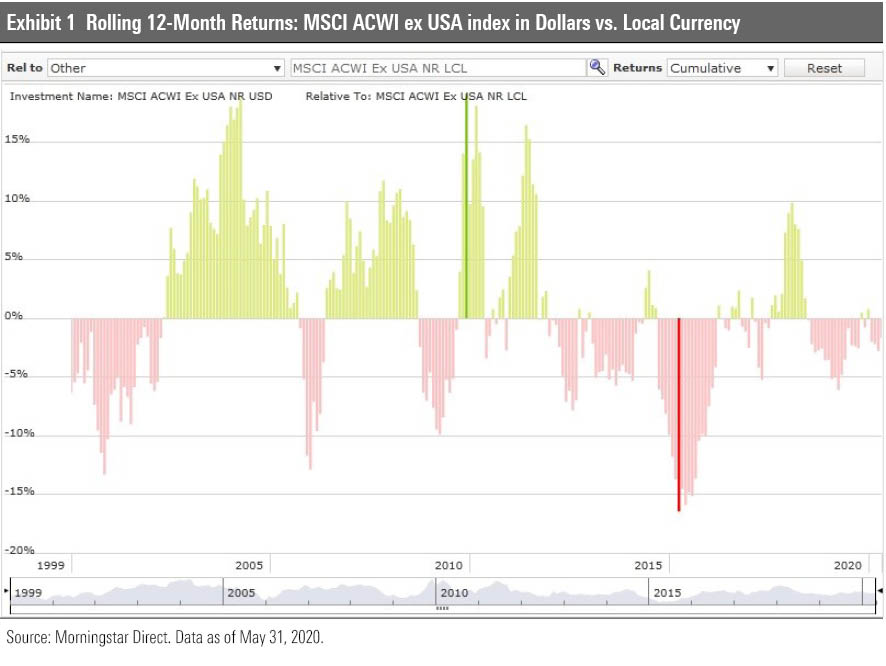Open the Returns Cumulative dropdown
This screenshot has width=886, height=666.
(x=722, y=68)
